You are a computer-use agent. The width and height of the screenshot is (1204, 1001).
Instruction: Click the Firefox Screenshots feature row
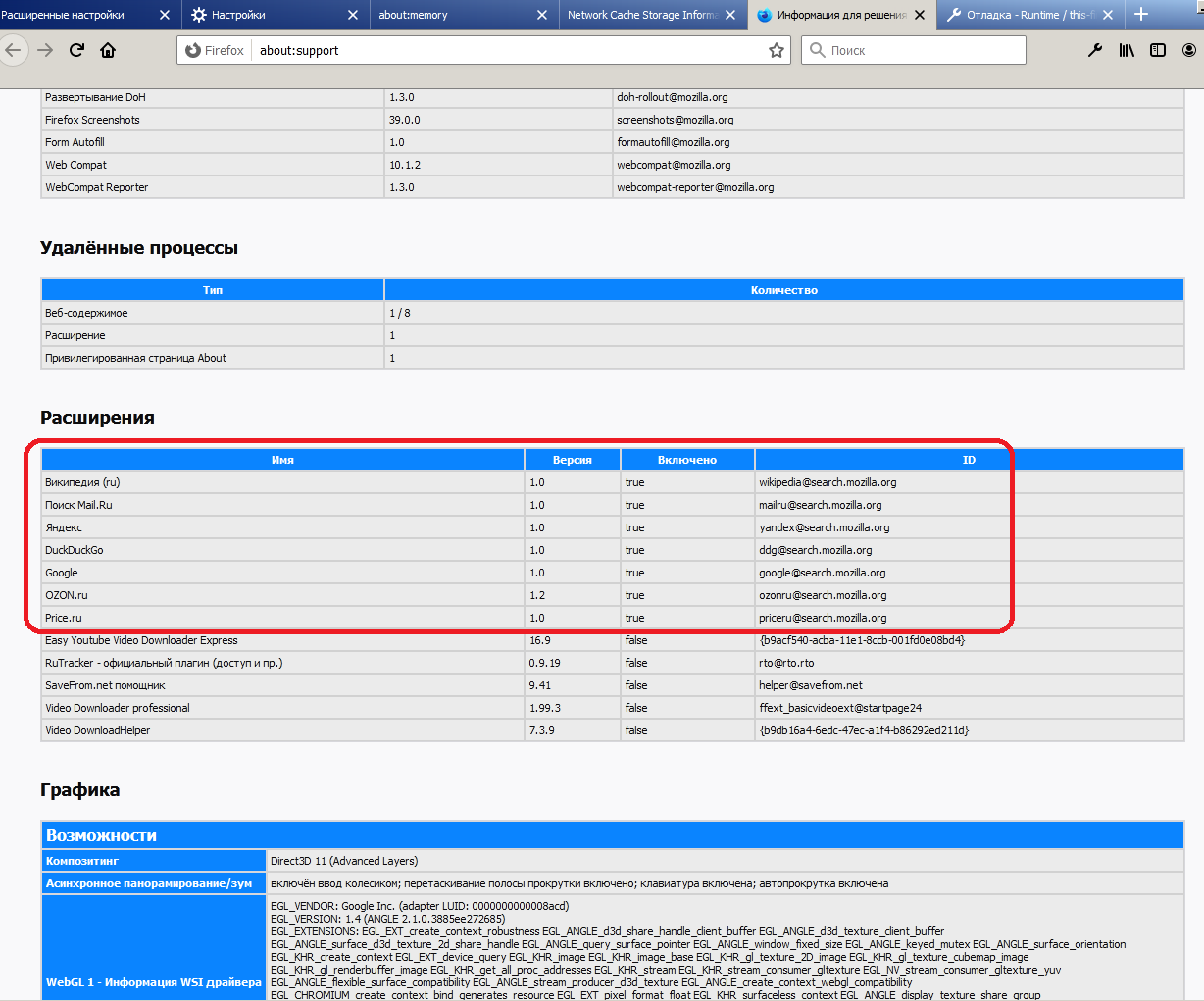pyautogui.click(x=612, y=120)
